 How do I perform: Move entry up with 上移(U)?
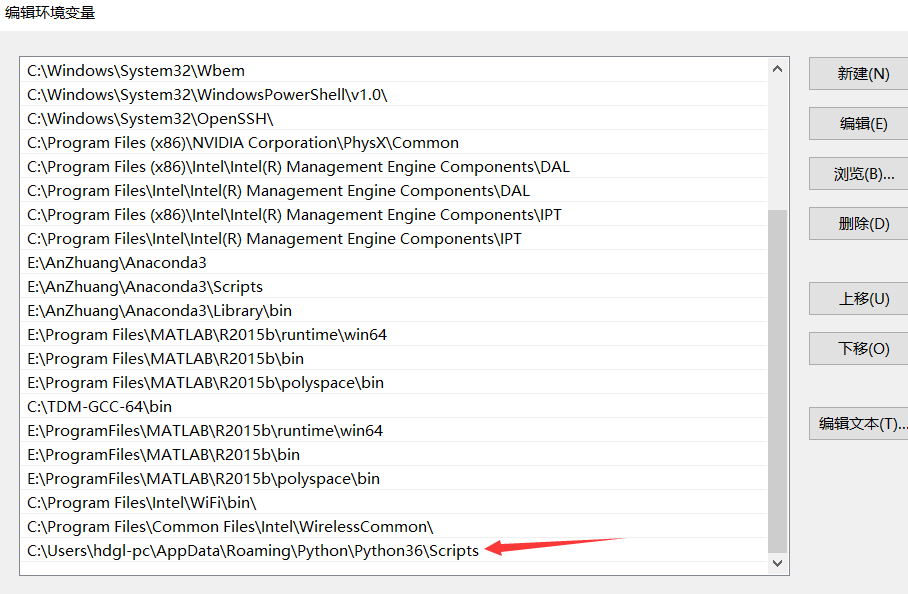[x=859, y=299]
